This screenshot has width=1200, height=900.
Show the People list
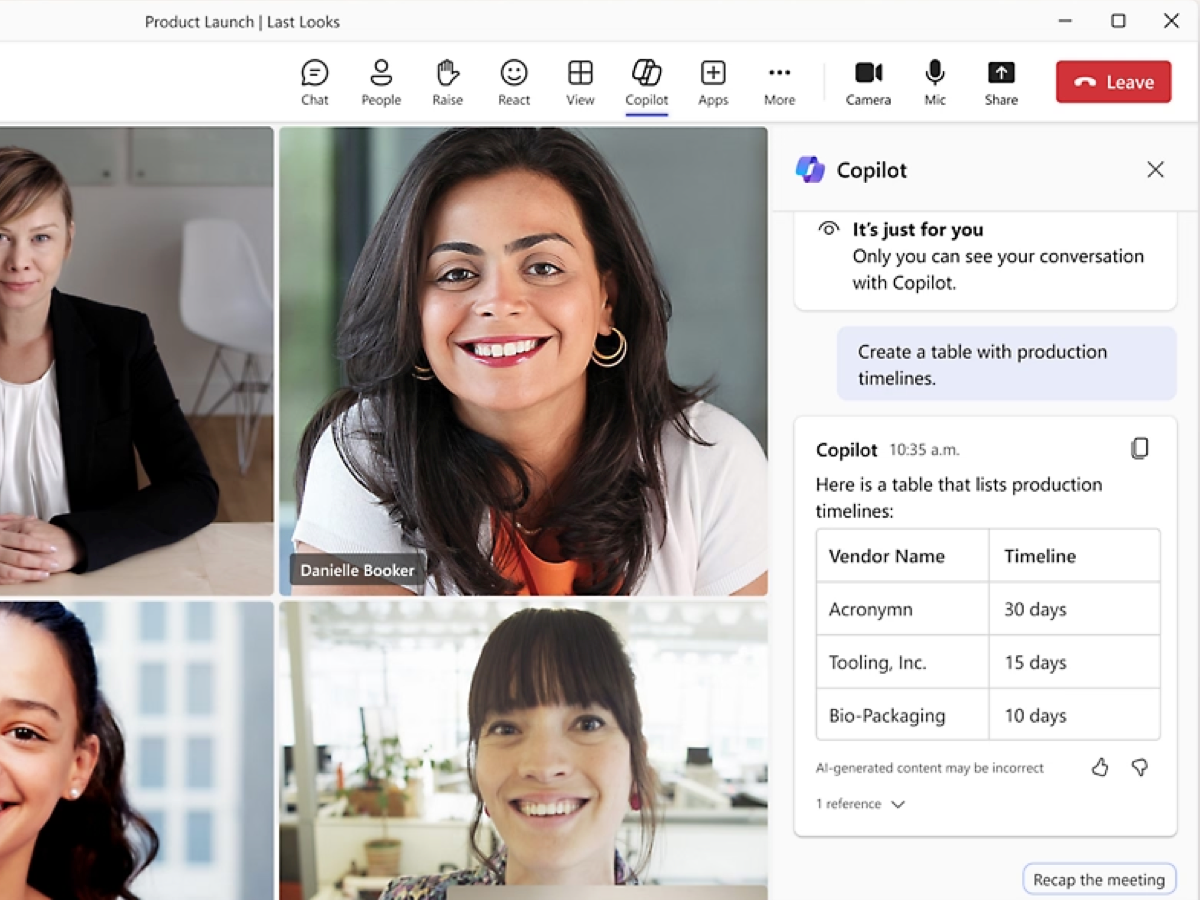pos(381,82)
